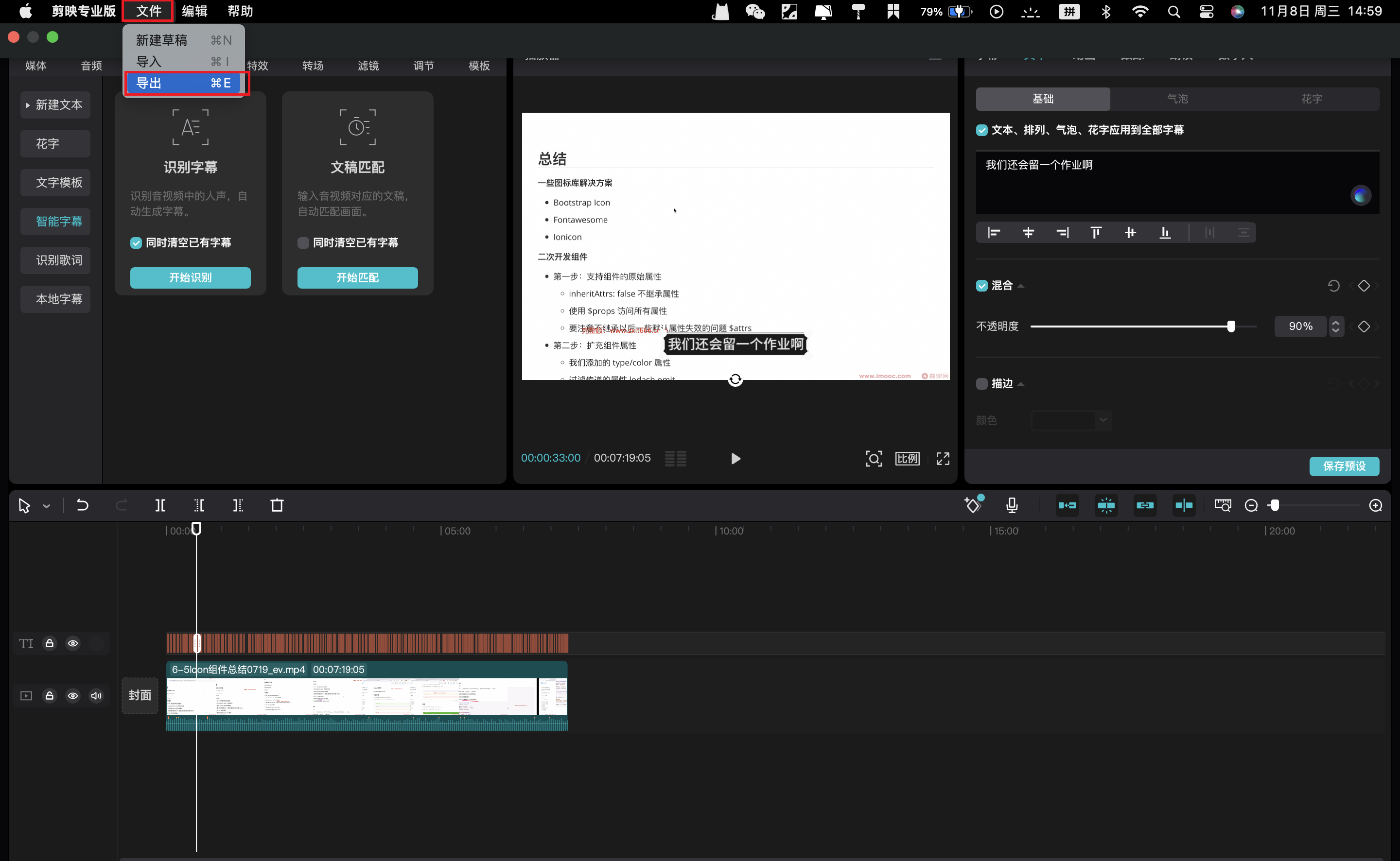This screenshot has width=1400, height=861.
Task: Align text to top with alignment icon
Action: point(1096,232)
